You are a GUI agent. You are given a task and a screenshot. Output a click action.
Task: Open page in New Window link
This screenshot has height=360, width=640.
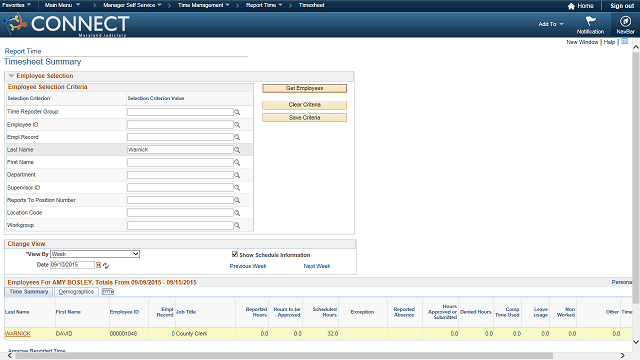pos(582,42)
